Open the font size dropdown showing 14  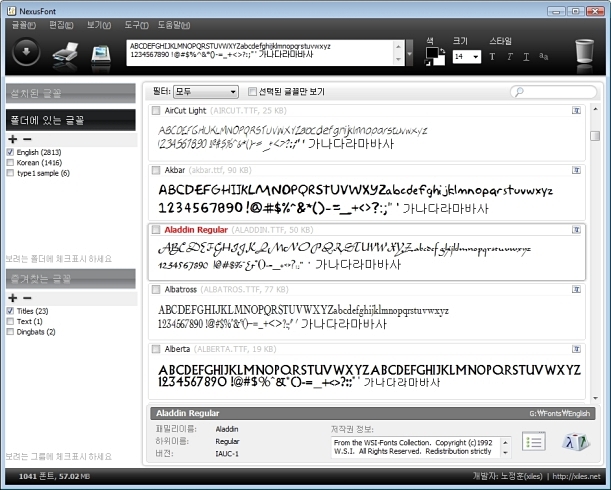pyautogui.click(x=465, y=58)
